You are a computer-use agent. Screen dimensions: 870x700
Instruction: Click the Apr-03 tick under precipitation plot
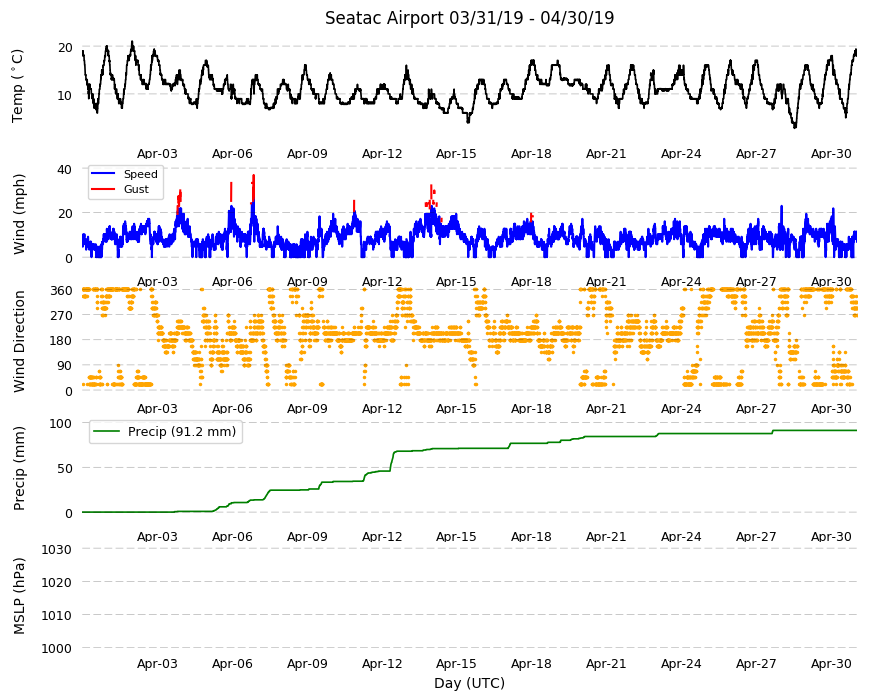click(157, 536)
